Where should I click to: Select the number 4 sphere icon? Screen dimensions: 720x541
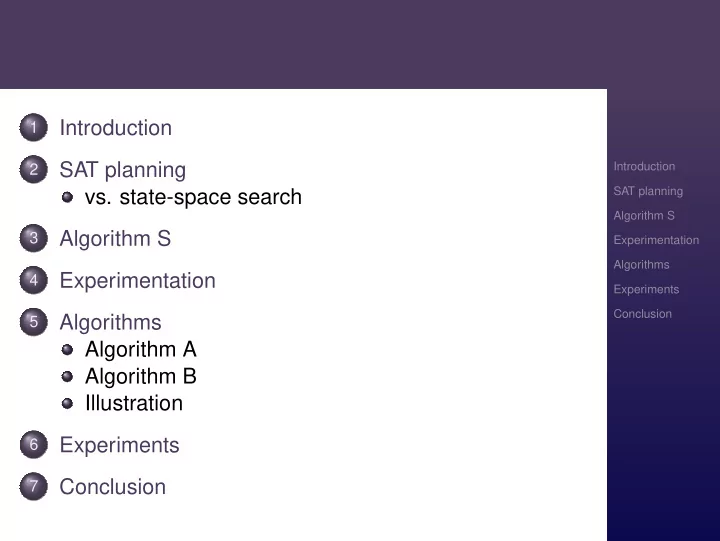coord(34,280)
